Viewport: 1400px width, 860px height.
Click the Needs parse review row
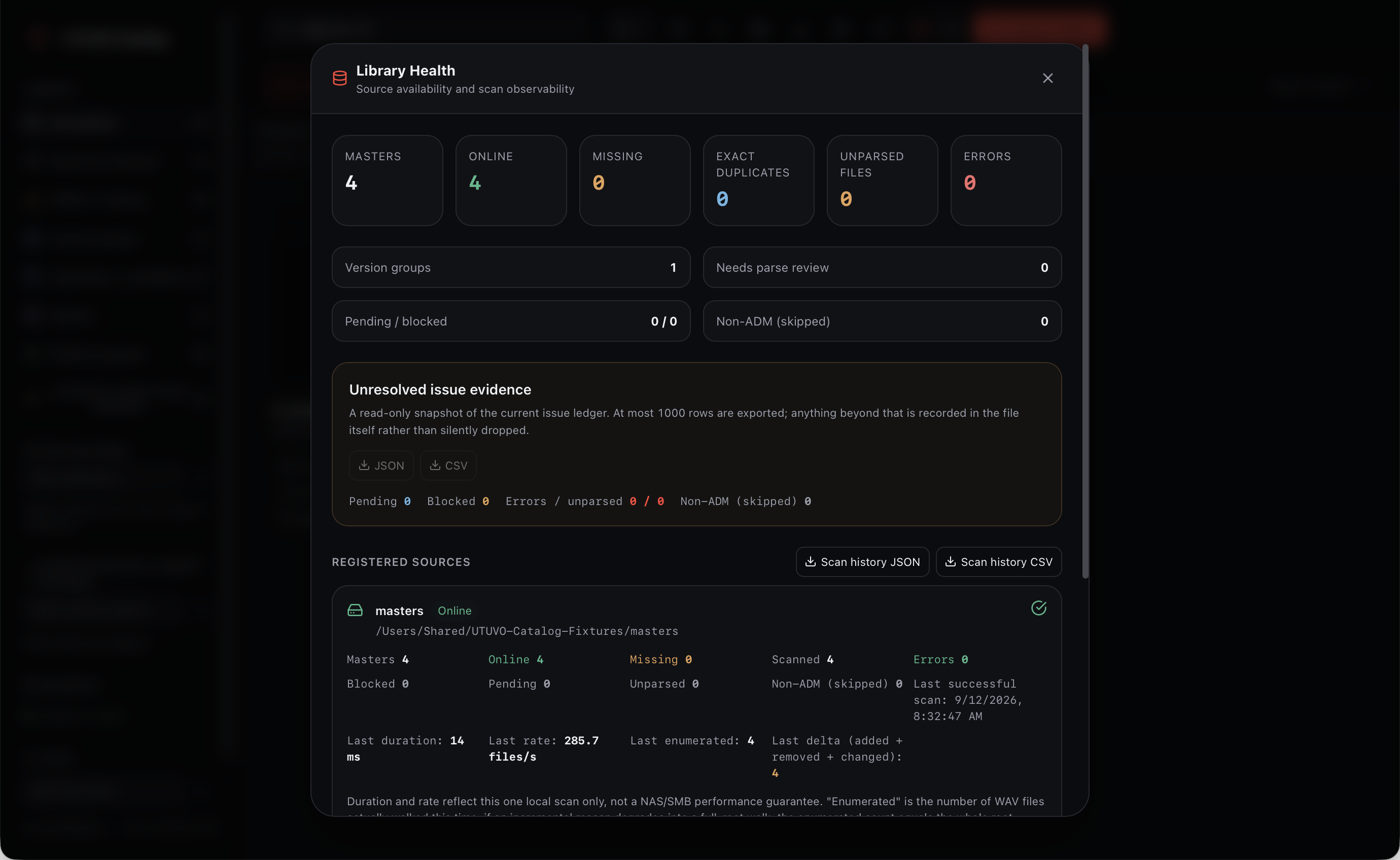(882, 267)
